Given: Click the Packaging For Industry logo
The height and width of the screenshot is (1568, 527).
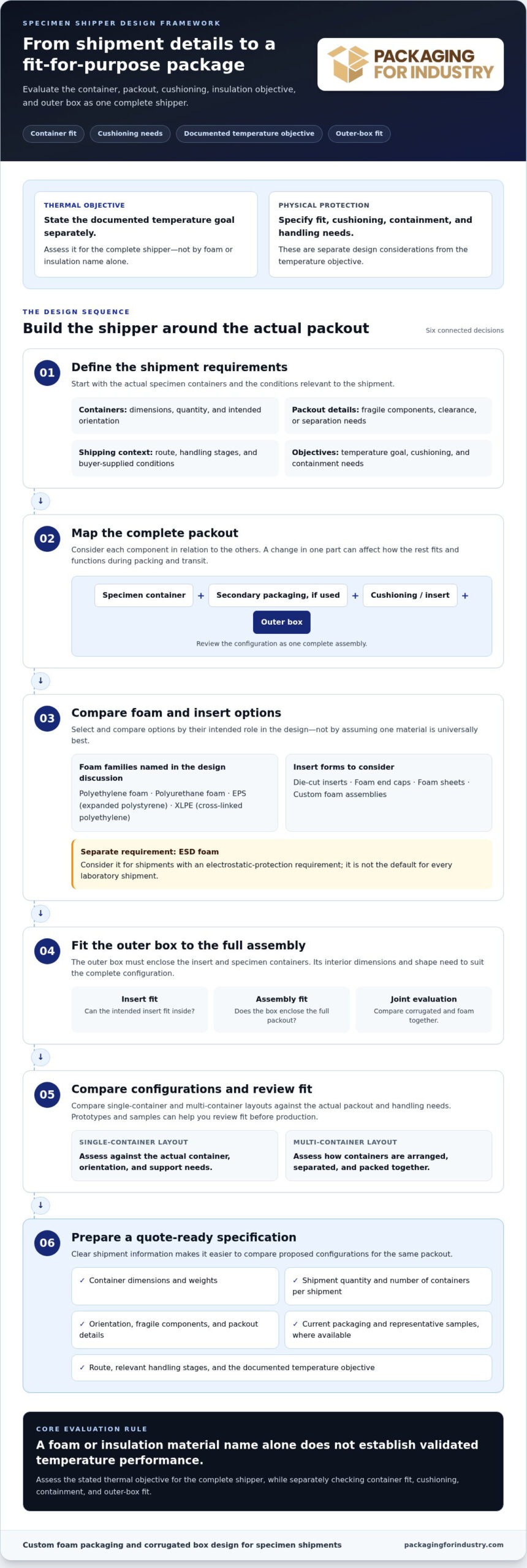Looking at the screenshot, I should click(410, 64).
